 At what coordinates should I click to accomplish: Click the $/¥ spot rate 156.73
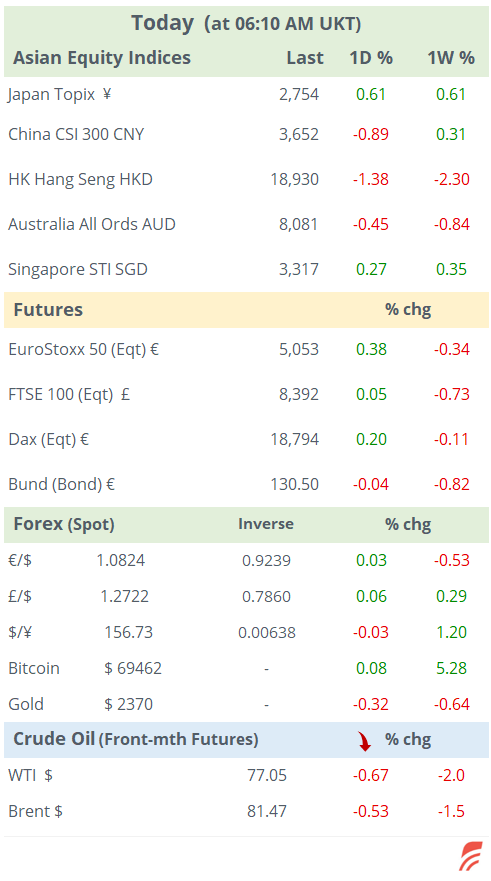(x=129, y=632)
